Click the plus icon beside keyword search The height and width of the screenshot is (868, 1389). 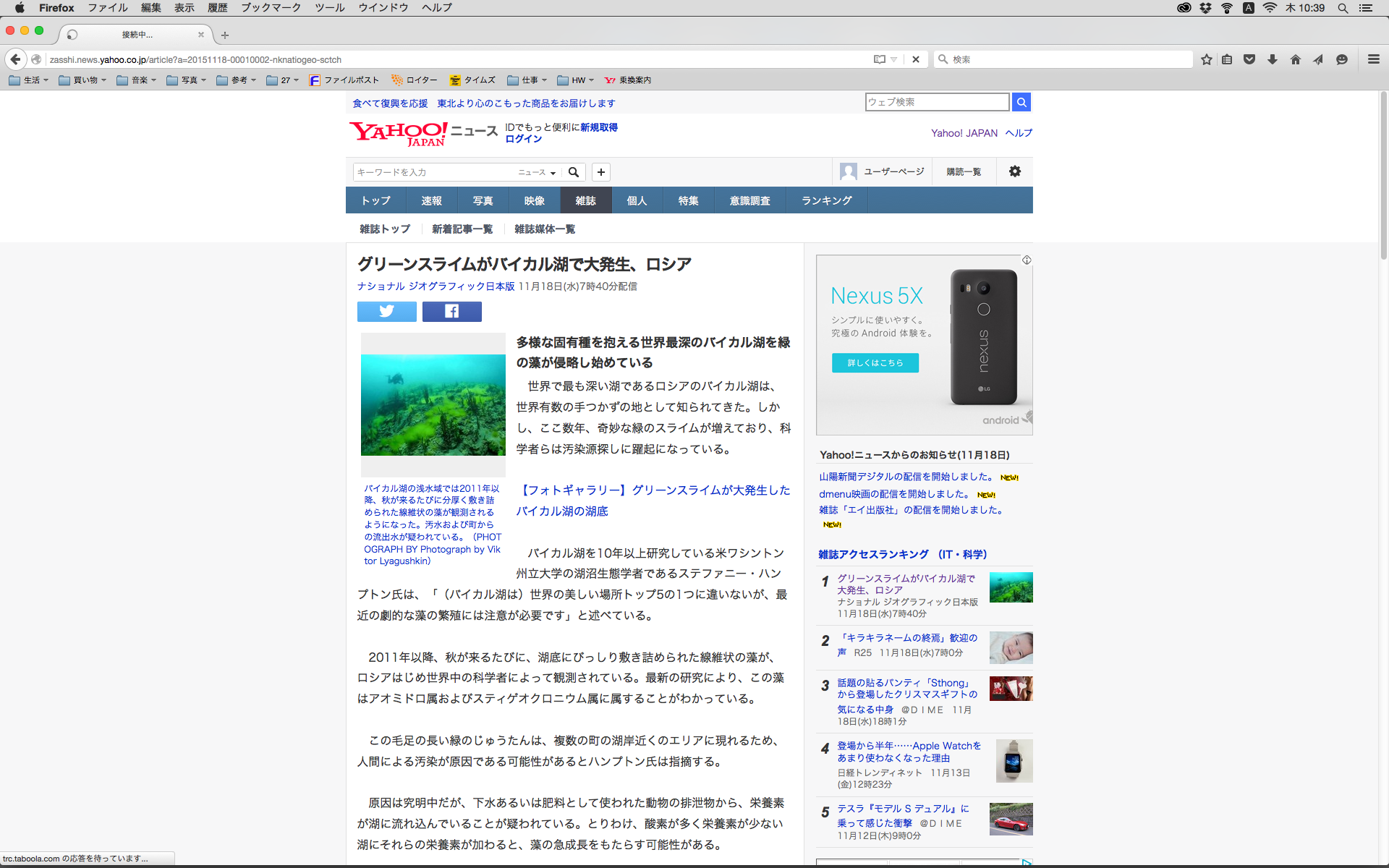[x=600, y=172]
